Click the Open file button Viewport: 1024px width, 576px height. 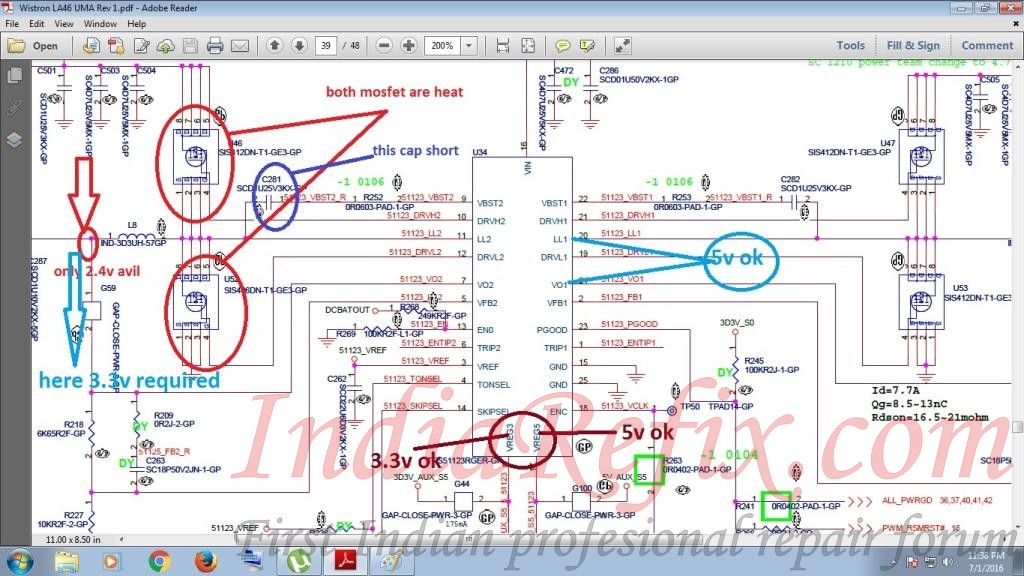[33, 46]
